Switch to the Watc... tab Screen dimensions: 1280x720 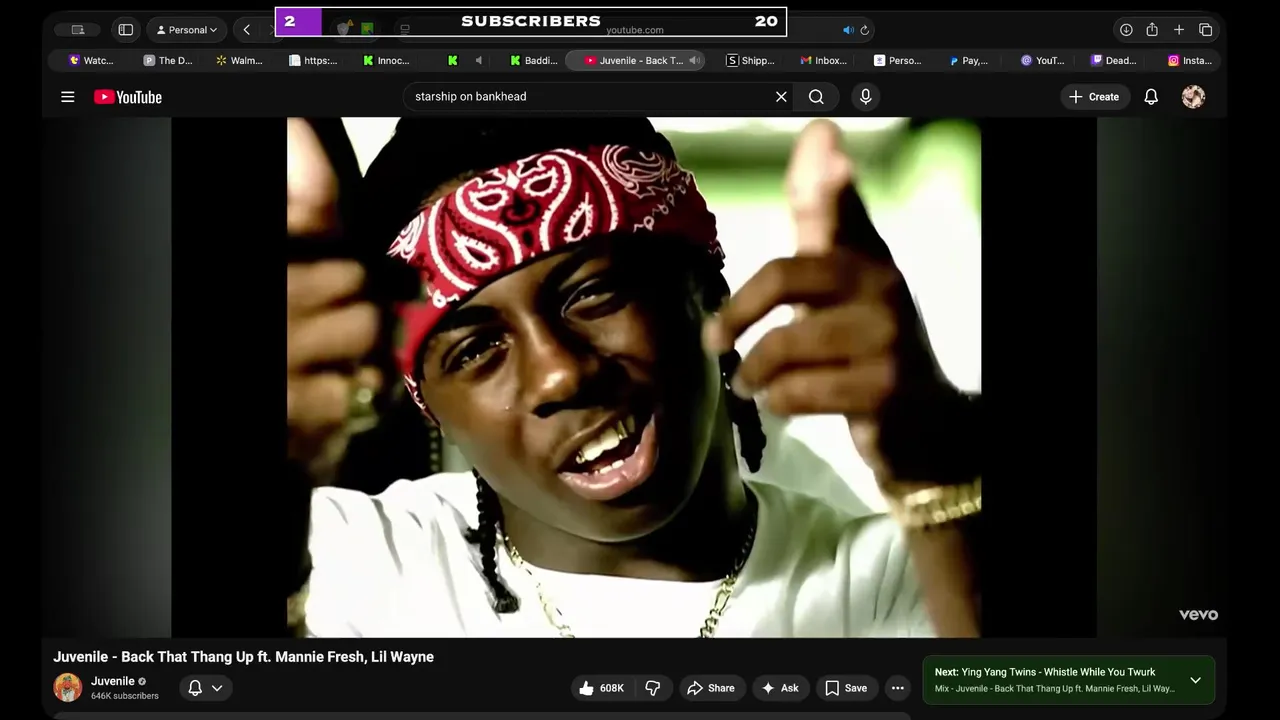point(91,61)
